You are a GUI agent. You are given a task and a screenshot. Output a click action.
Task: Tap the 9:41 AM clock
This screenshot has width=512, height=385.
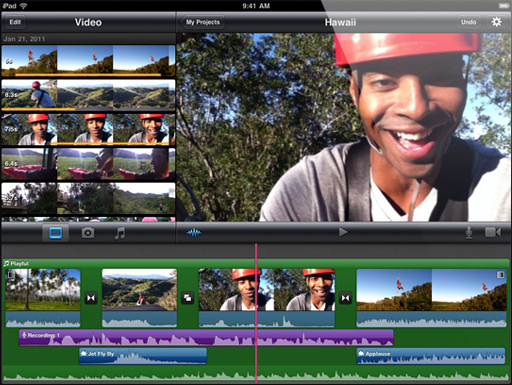tap(256, 6)
